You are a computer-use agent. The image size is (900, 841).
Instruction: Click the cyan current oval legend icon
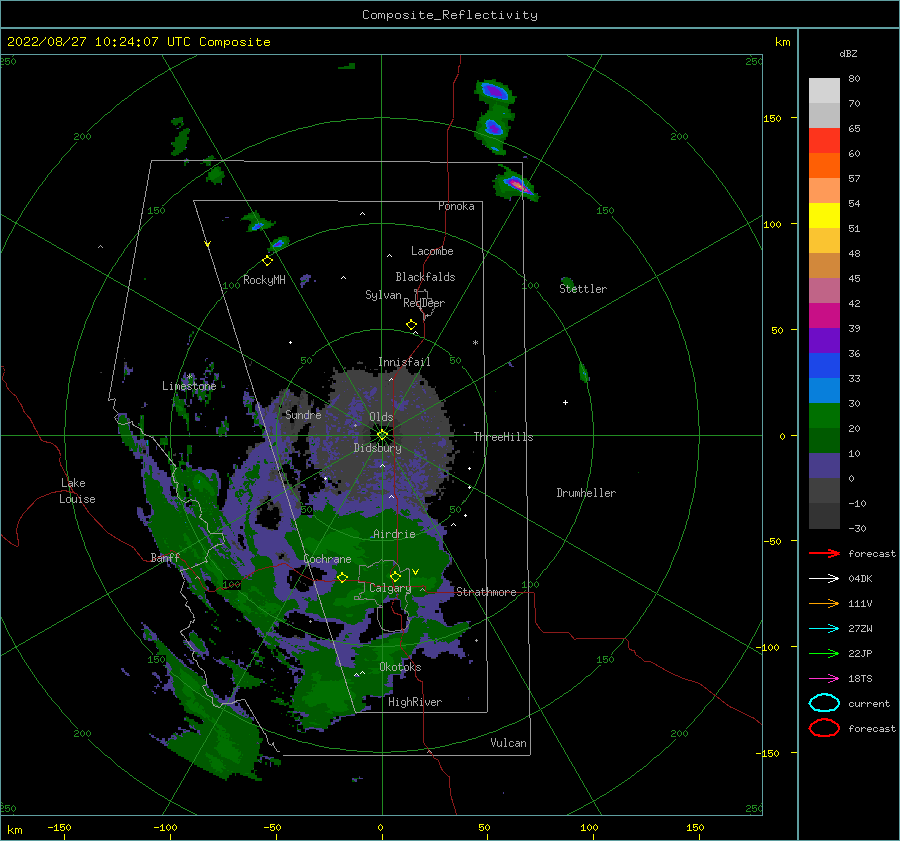click(x=824, y=703)
